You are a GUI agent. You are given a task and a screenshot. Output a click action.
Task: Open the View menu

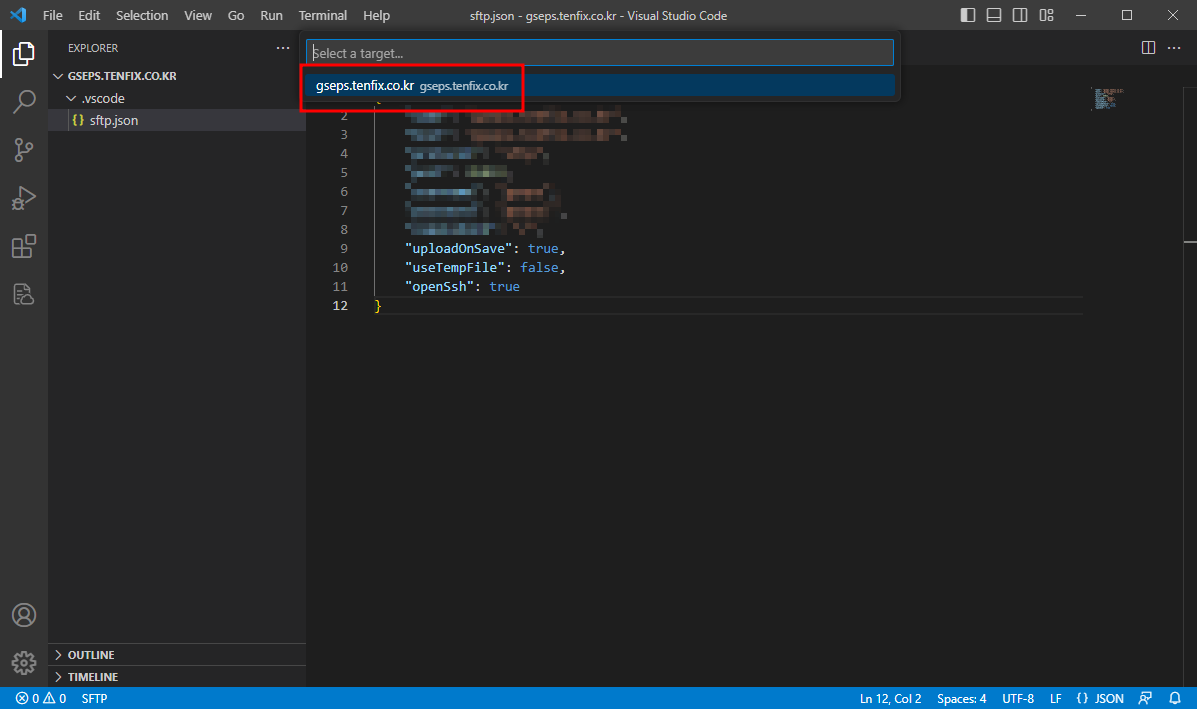pos(198,15)
